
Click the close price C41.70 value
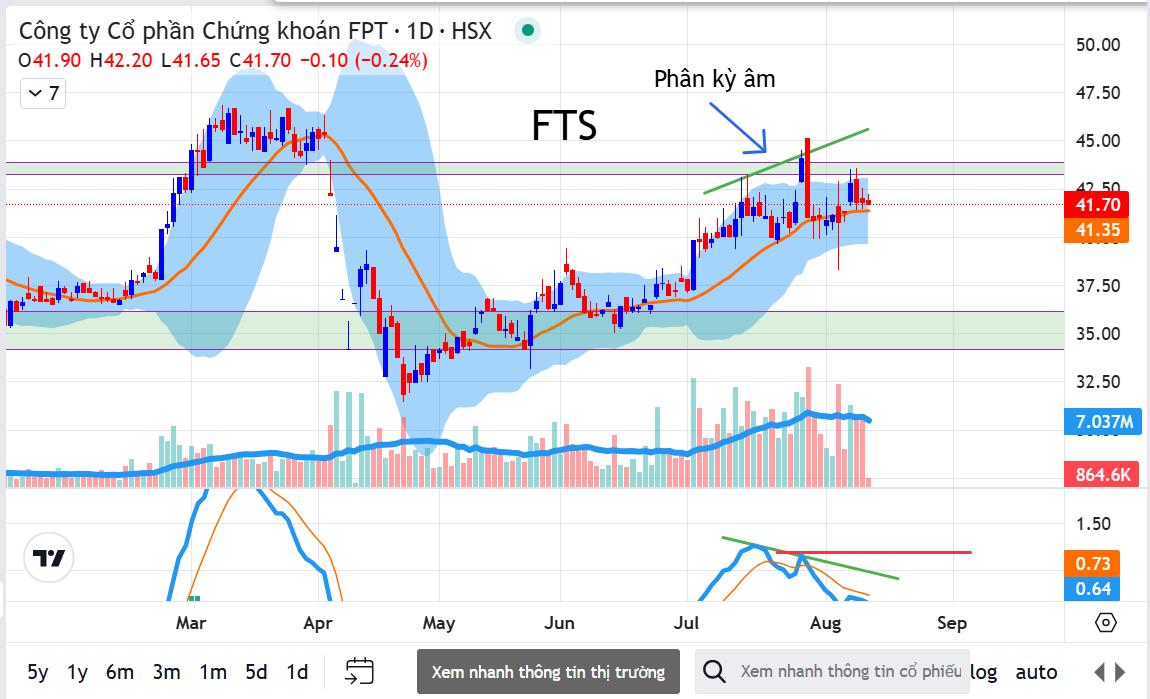260,60
